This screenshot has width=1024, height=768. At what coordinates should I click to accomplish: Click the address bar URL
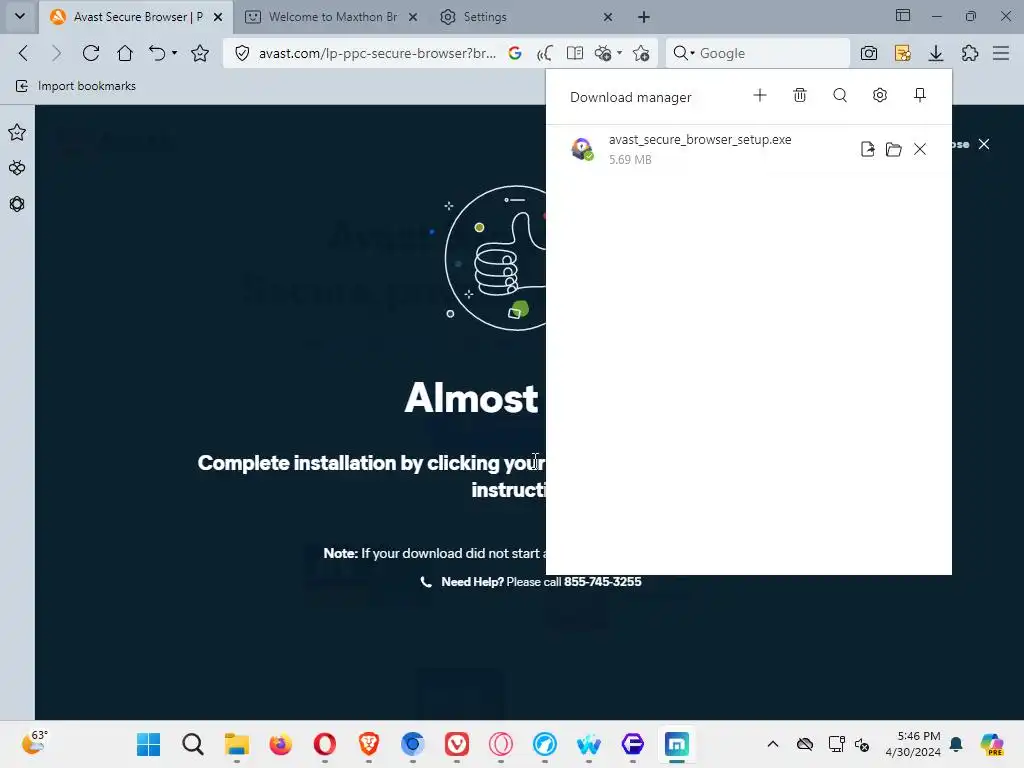point(377,53)
